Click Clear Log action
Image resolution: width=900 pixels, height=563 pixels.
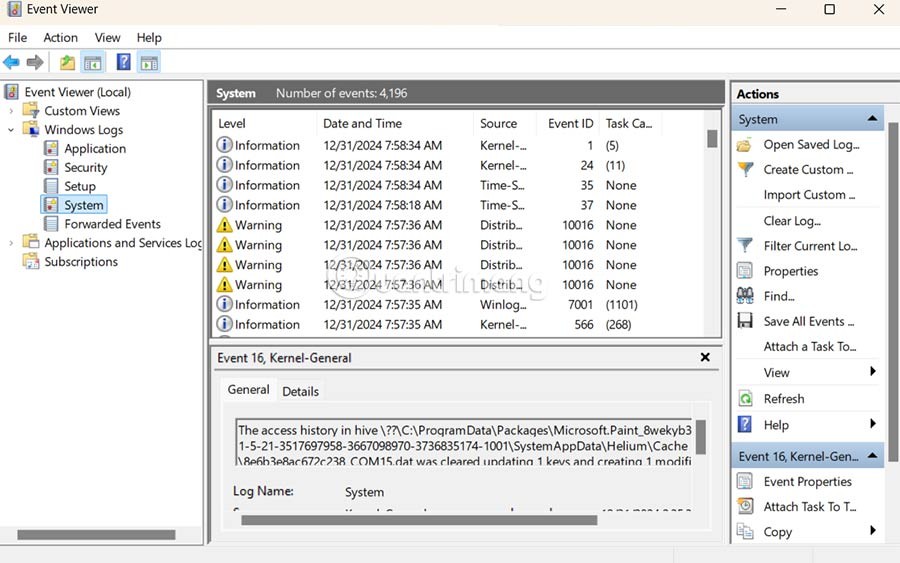coord(792,221)
